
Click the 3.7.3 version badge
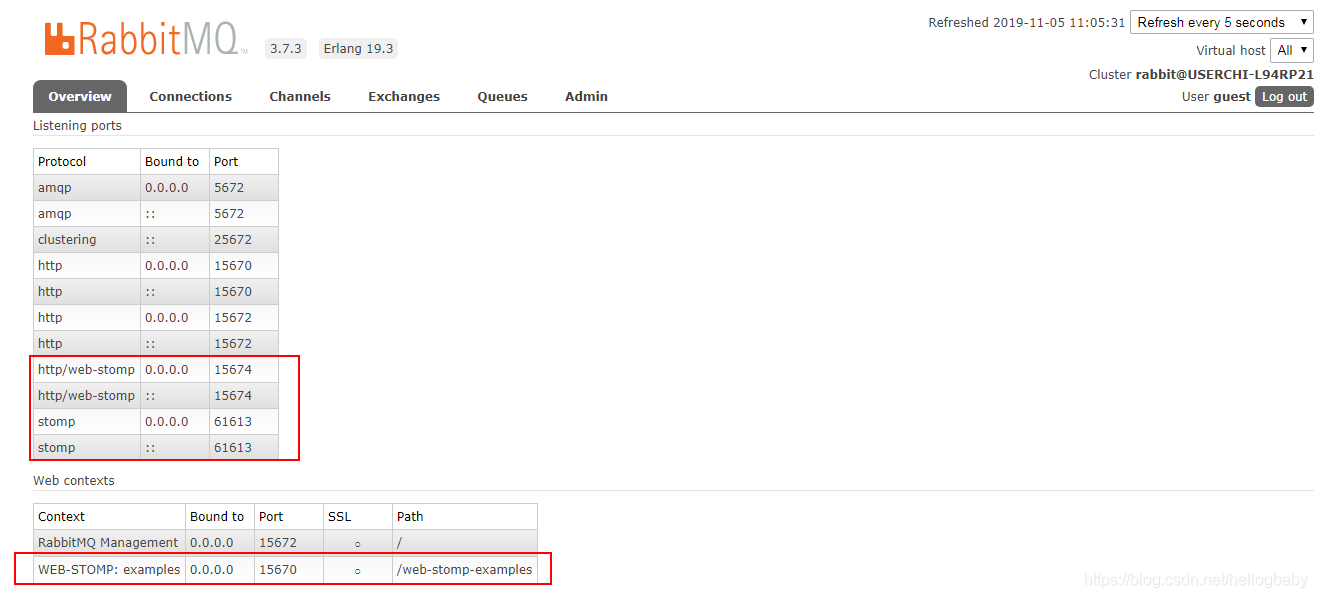click(x=286, y=48)
